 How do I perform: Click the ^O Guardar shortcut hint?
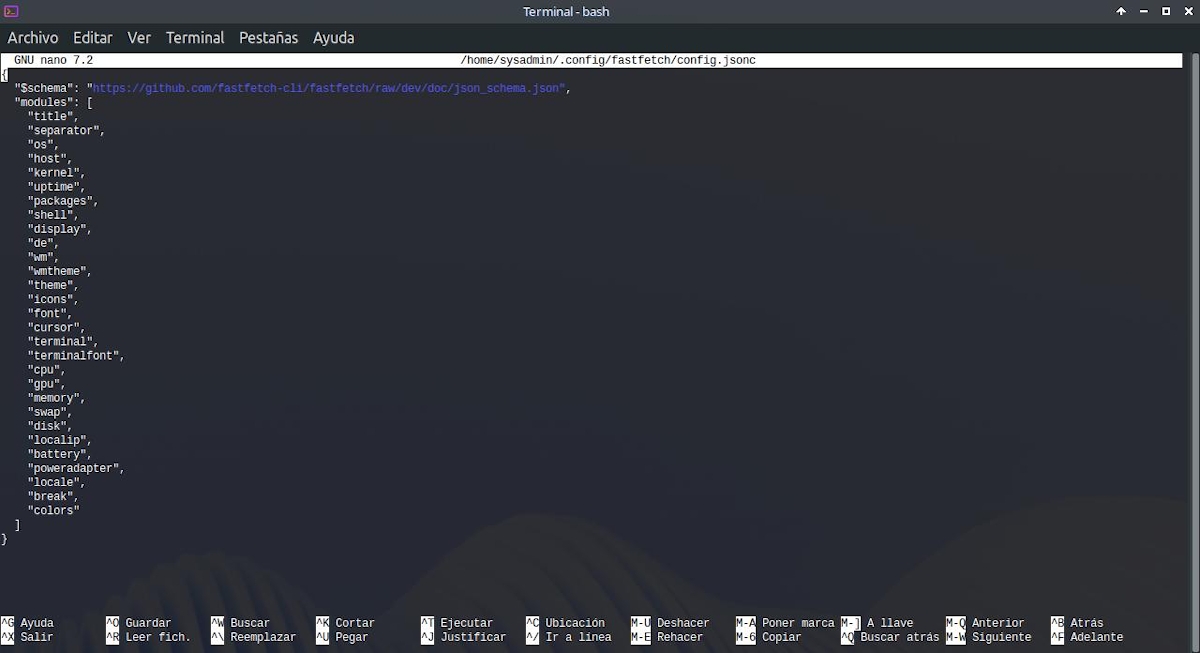click(x=139, y=623)
